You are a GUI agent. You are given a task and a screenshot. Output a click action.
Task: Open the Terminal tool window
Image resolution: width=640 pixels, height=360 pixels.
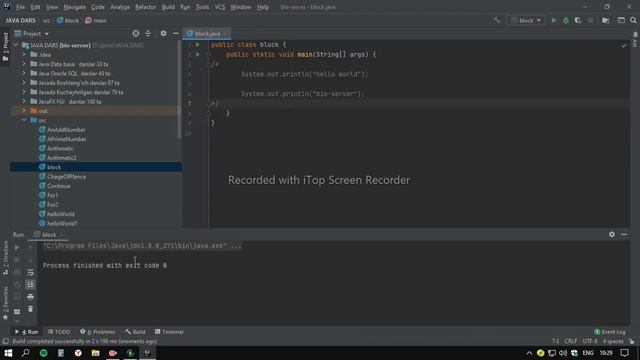pos(169,332)
